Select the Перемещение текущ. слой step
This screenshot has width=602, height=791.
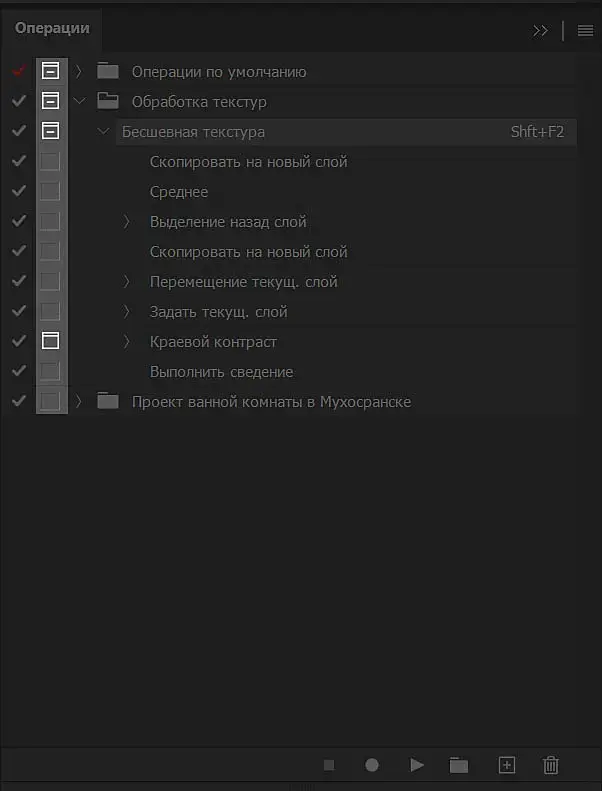(243, 281)
